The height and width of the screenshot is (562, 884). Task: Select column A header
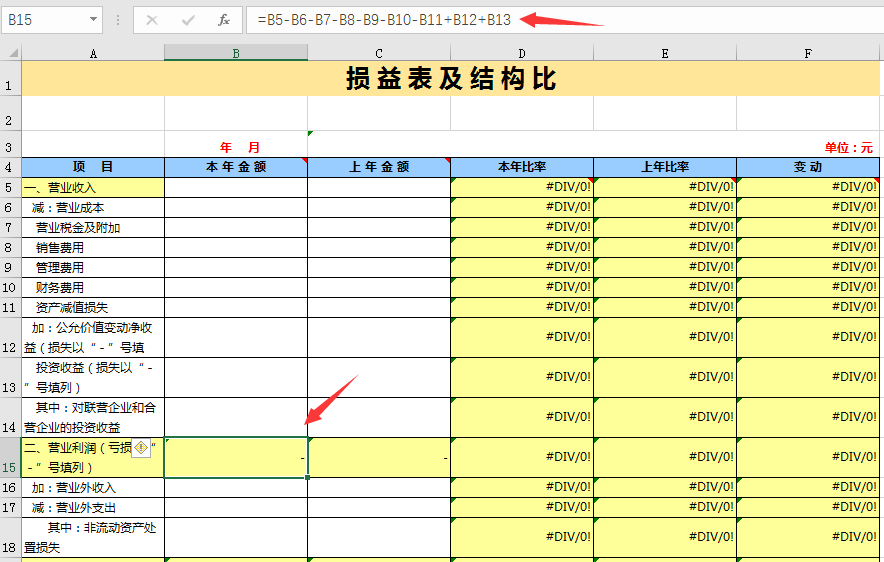point(93,53)
